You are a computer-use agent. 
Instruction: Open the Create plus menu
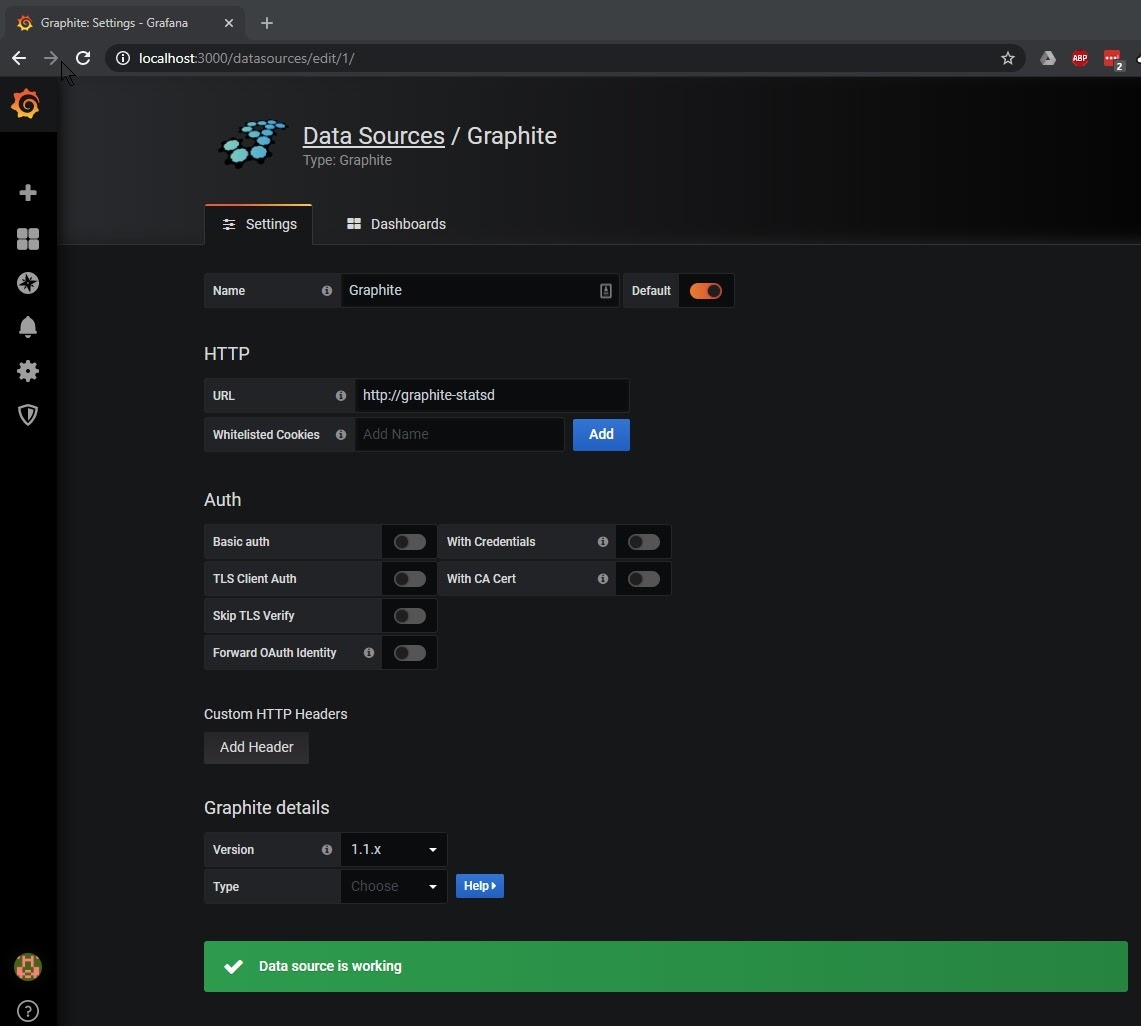(28, 193)
